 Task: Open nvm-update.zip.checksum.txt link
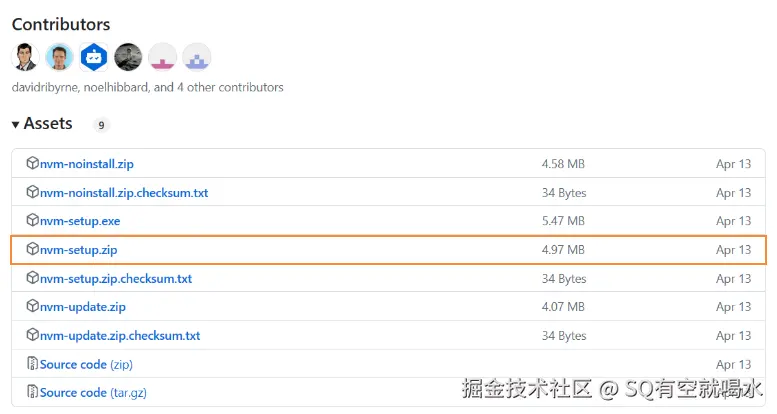120,335
